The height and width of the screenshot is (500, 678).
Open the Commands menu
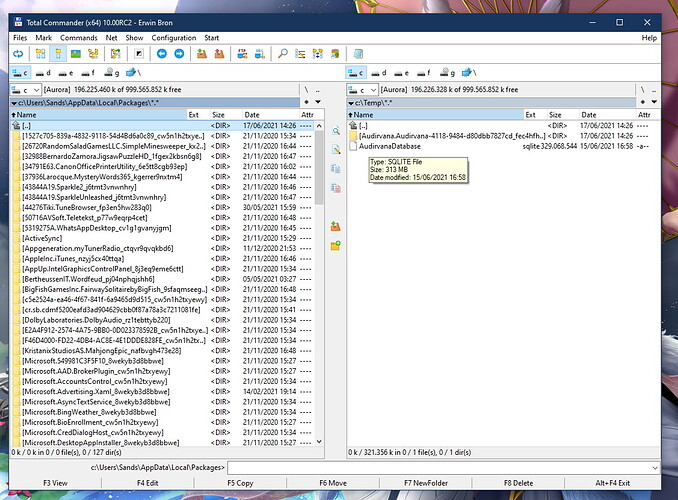click(79, 38)
